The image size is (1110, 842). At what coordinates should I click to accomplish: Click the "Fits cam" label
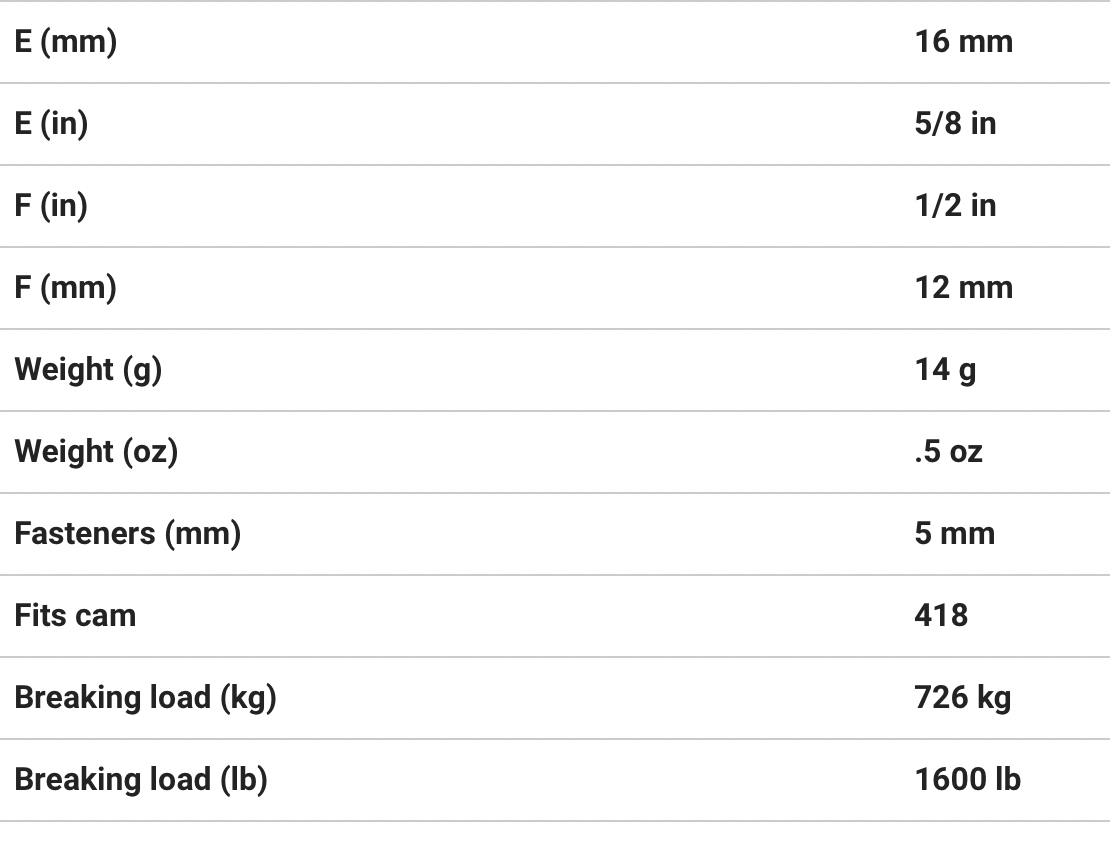tap(75, 616)
